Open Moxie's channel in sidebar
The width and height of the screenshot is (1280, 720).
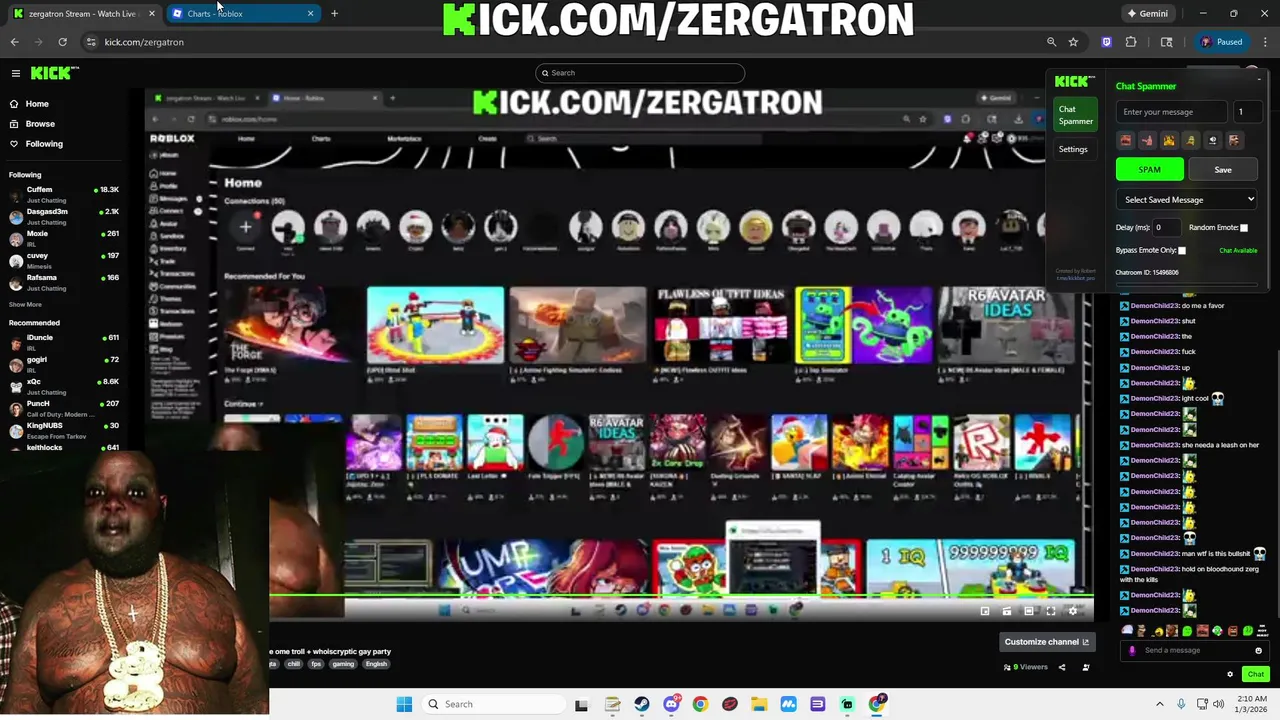click(63, 238)
